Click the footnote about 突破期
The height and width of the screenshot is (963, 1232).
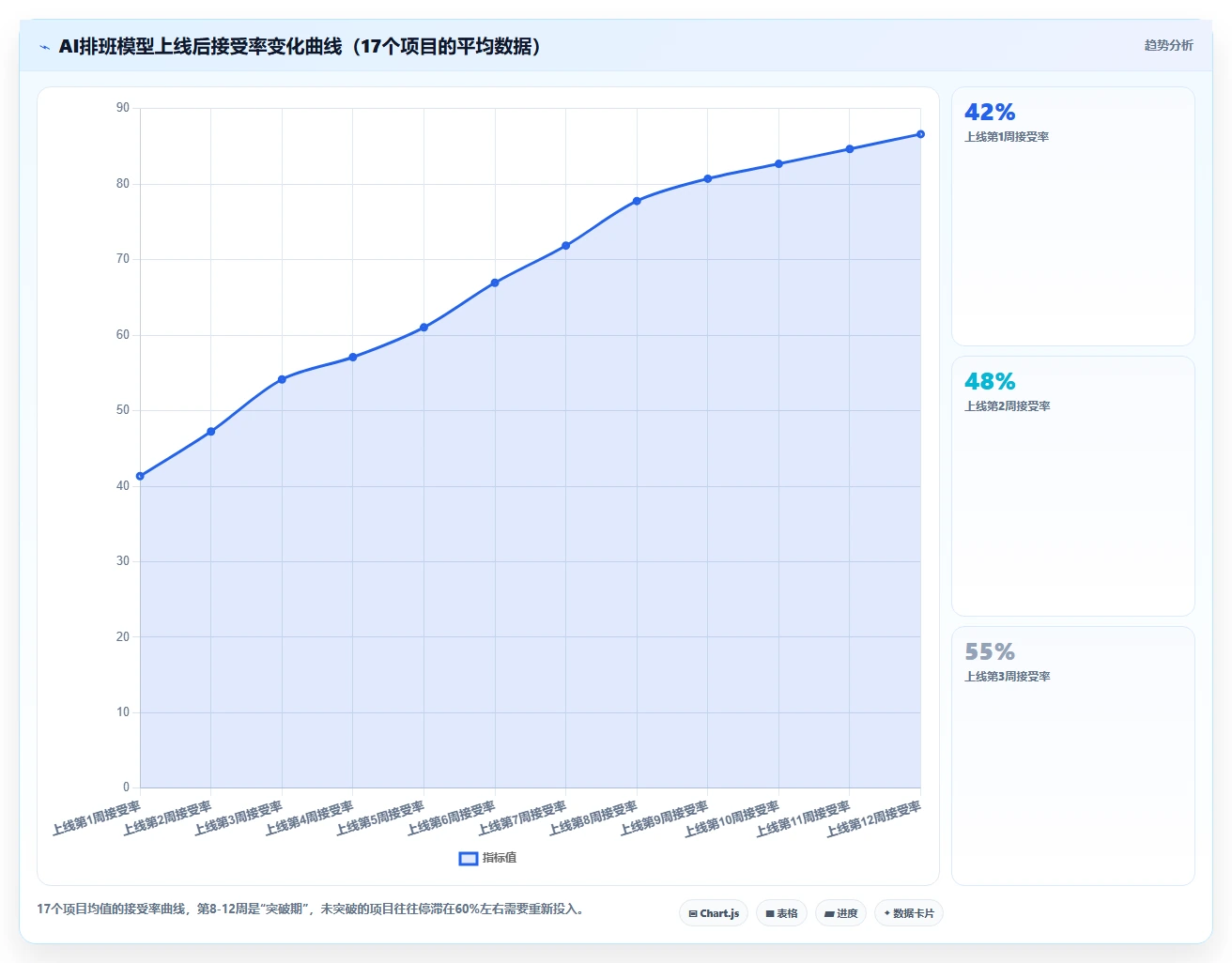pyautogui.click(x=313, y=909)
